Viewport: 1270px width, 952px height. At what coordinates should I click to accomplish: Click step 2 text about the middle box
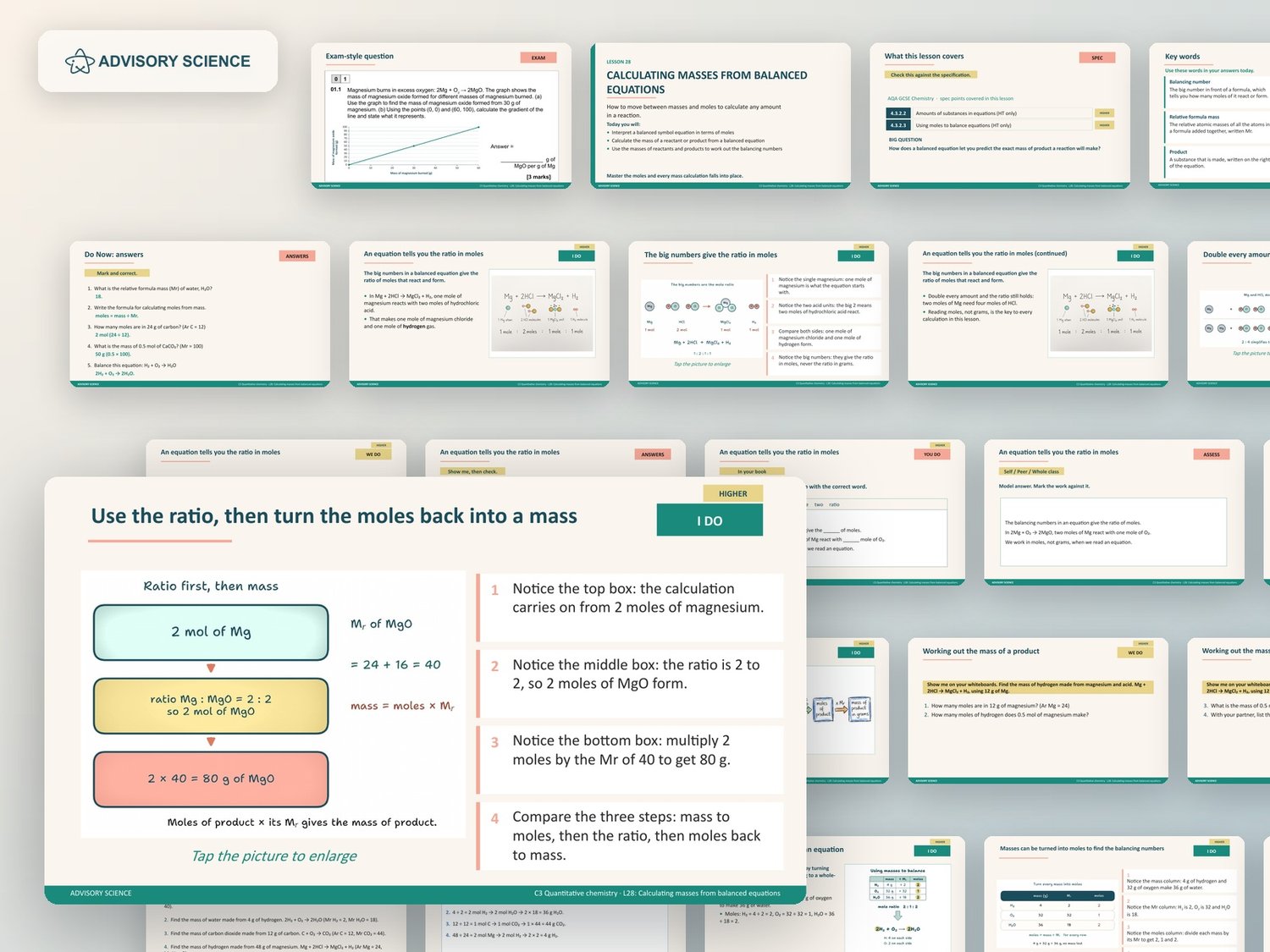coord(636,674)
